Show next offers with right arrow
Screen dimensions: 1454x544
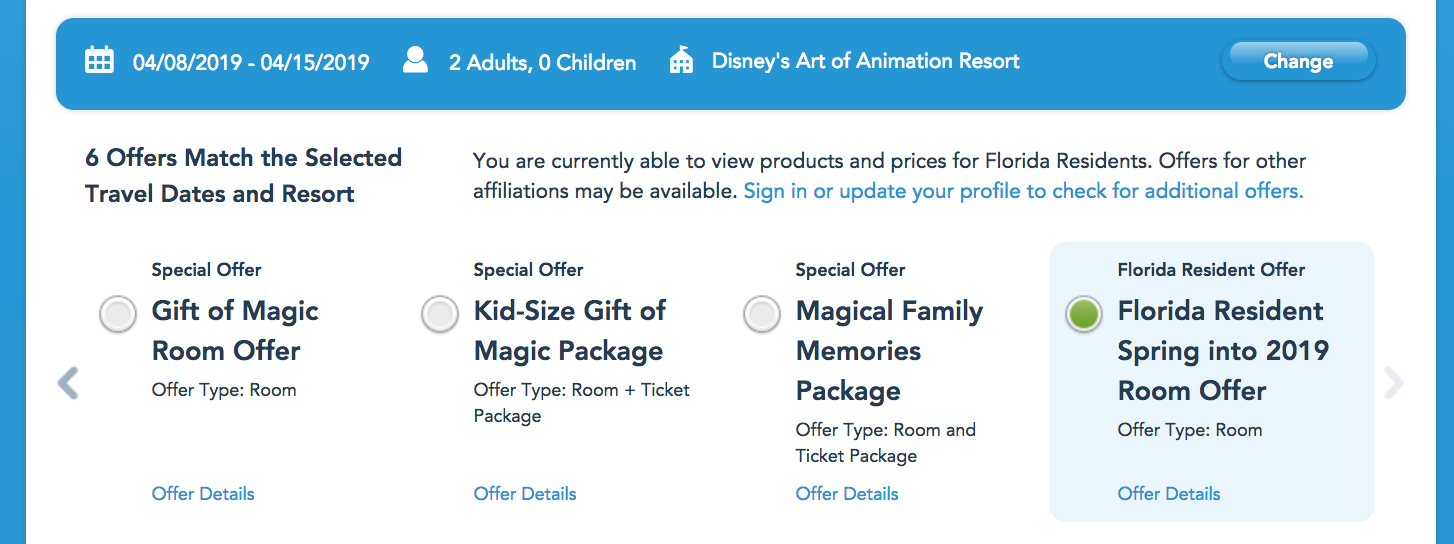click(1393, 382)
